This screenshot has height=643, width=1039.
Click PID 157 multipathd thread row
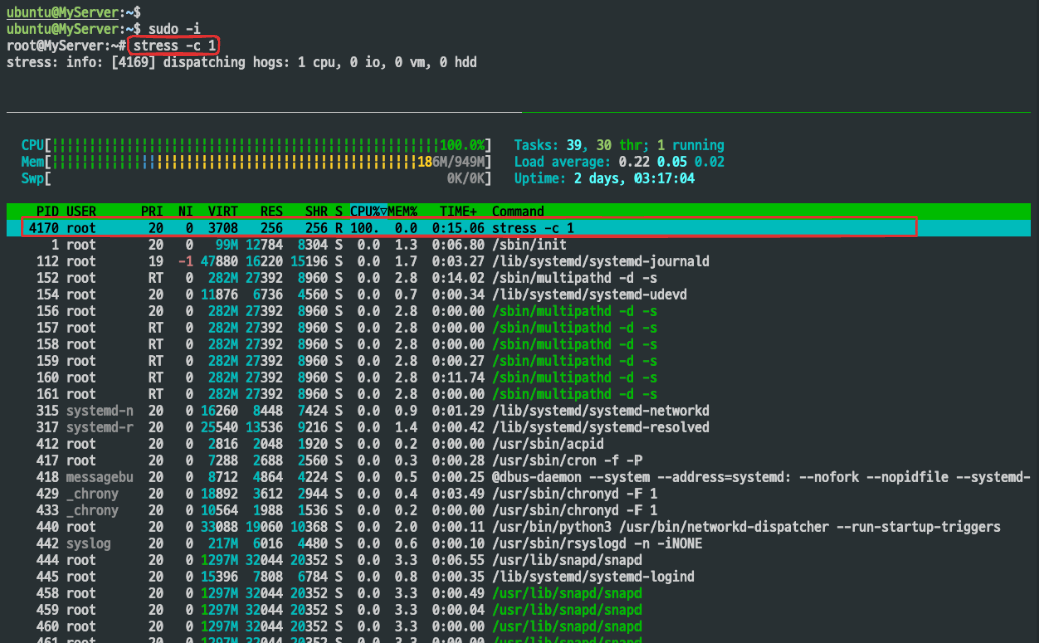point(519,327)
